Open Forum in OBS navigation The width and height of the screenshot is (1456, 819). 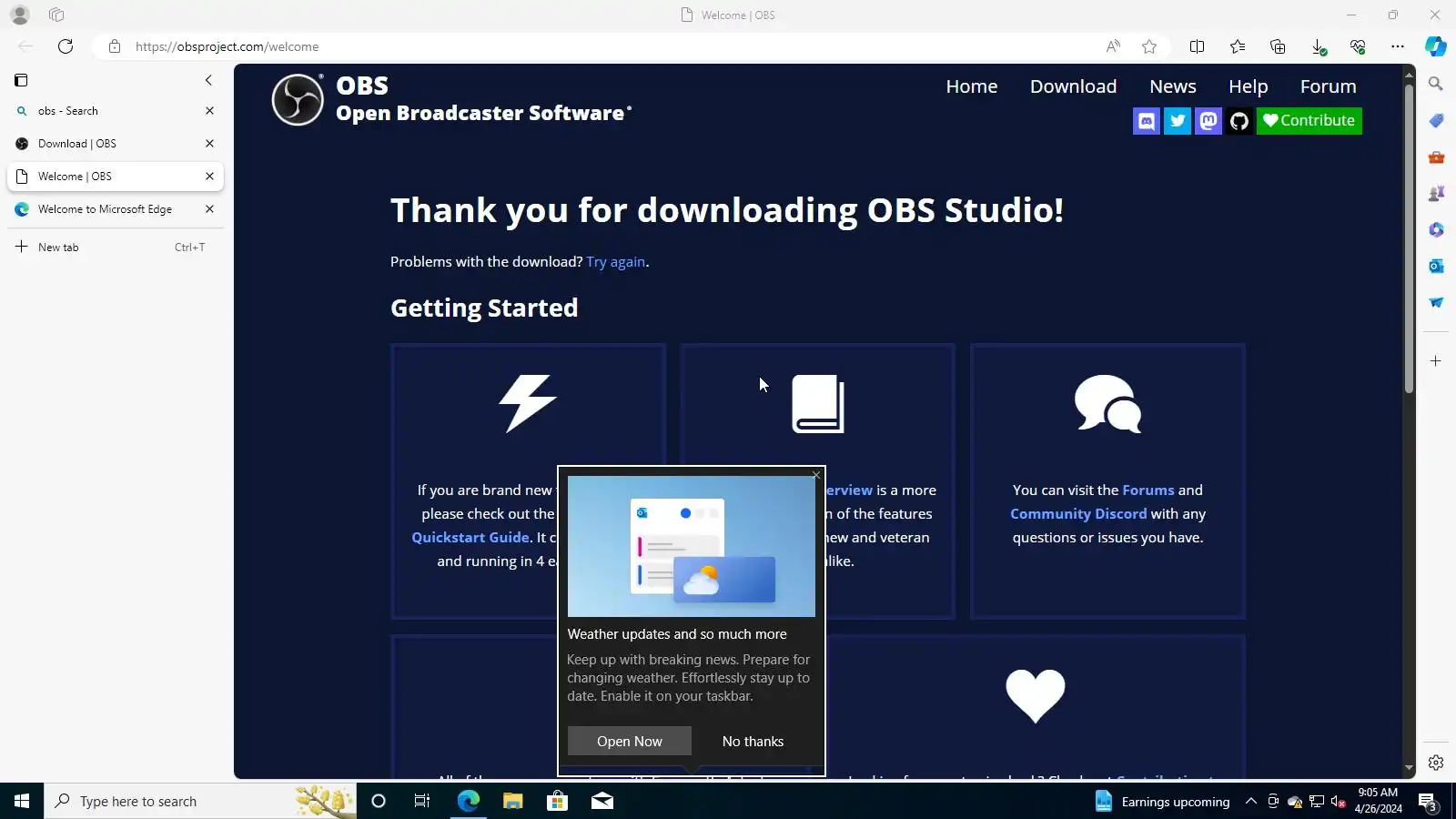point(1329,86)
